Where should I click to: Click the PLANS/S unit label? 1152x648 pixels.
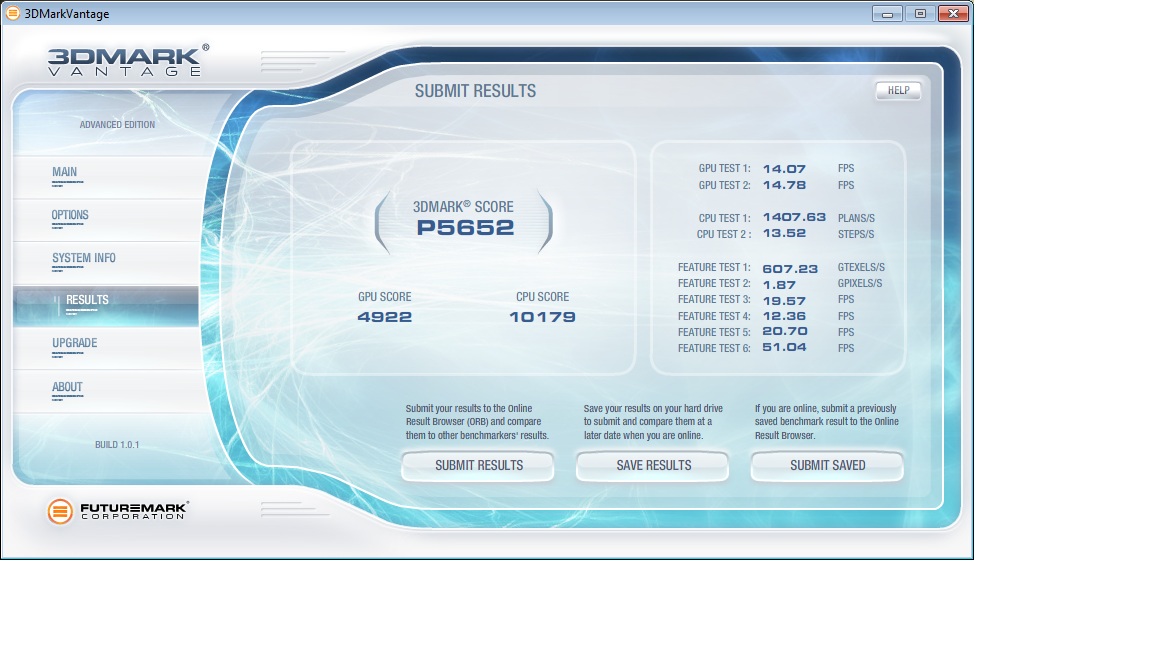click(856, 218)
